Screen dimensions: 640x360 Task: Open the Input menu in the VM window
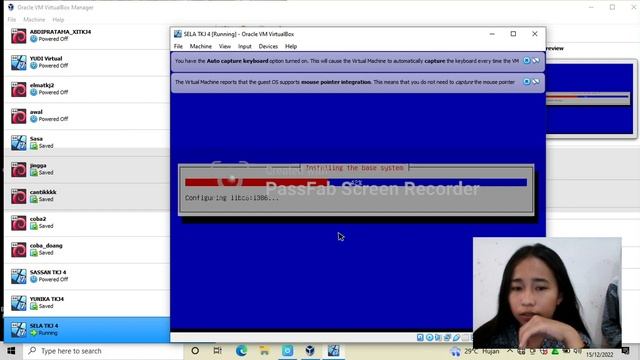(244, 47)
